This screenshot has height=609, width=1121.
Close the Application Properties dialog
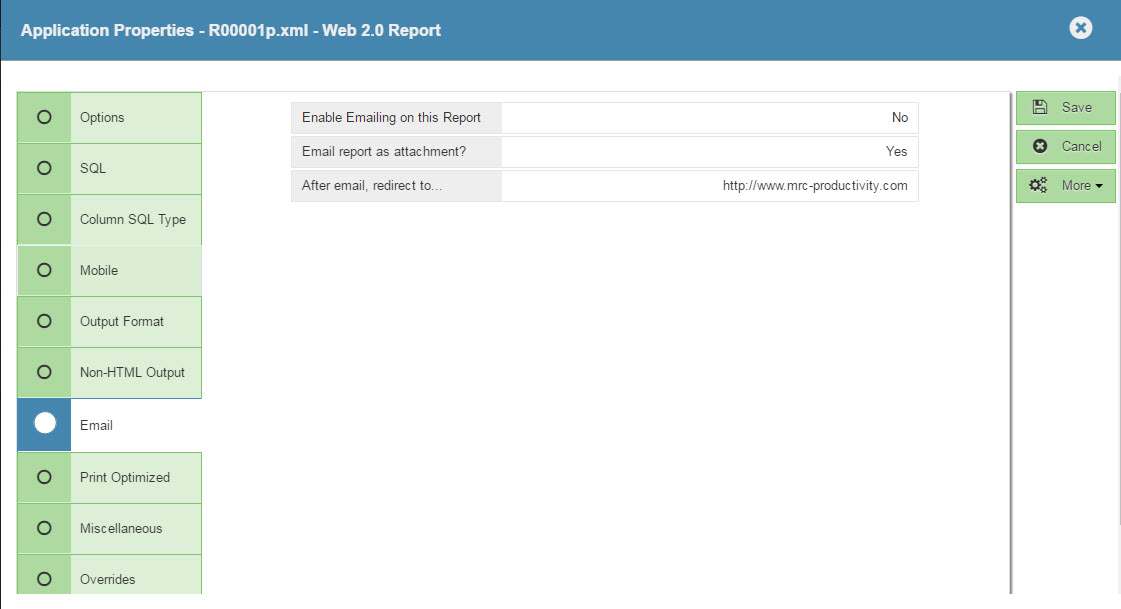click(1080, 28)
